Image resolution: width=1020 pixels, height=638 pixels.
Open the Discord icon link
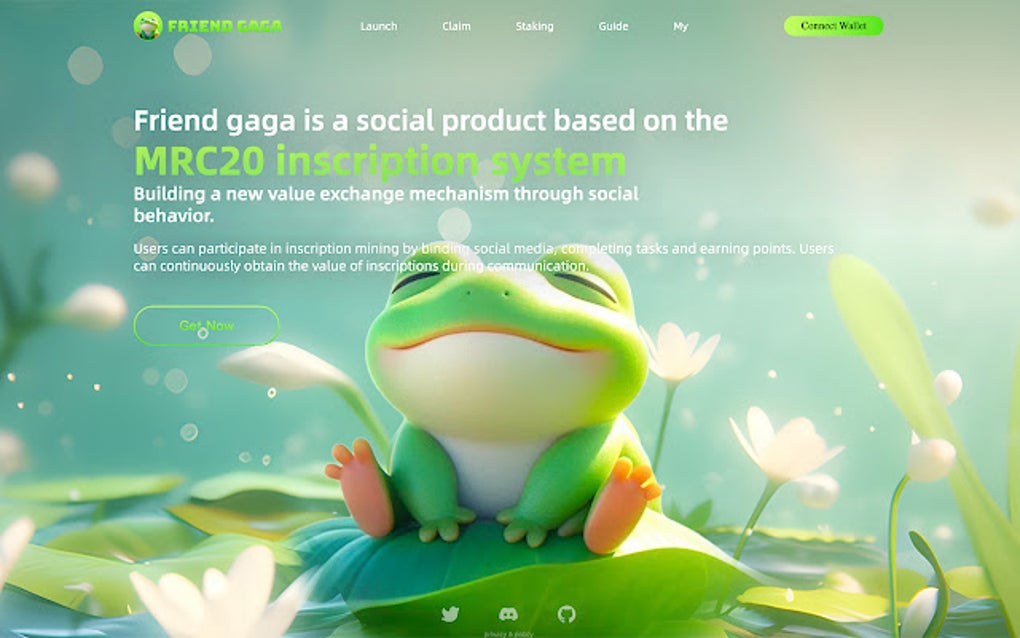point(508,613)
